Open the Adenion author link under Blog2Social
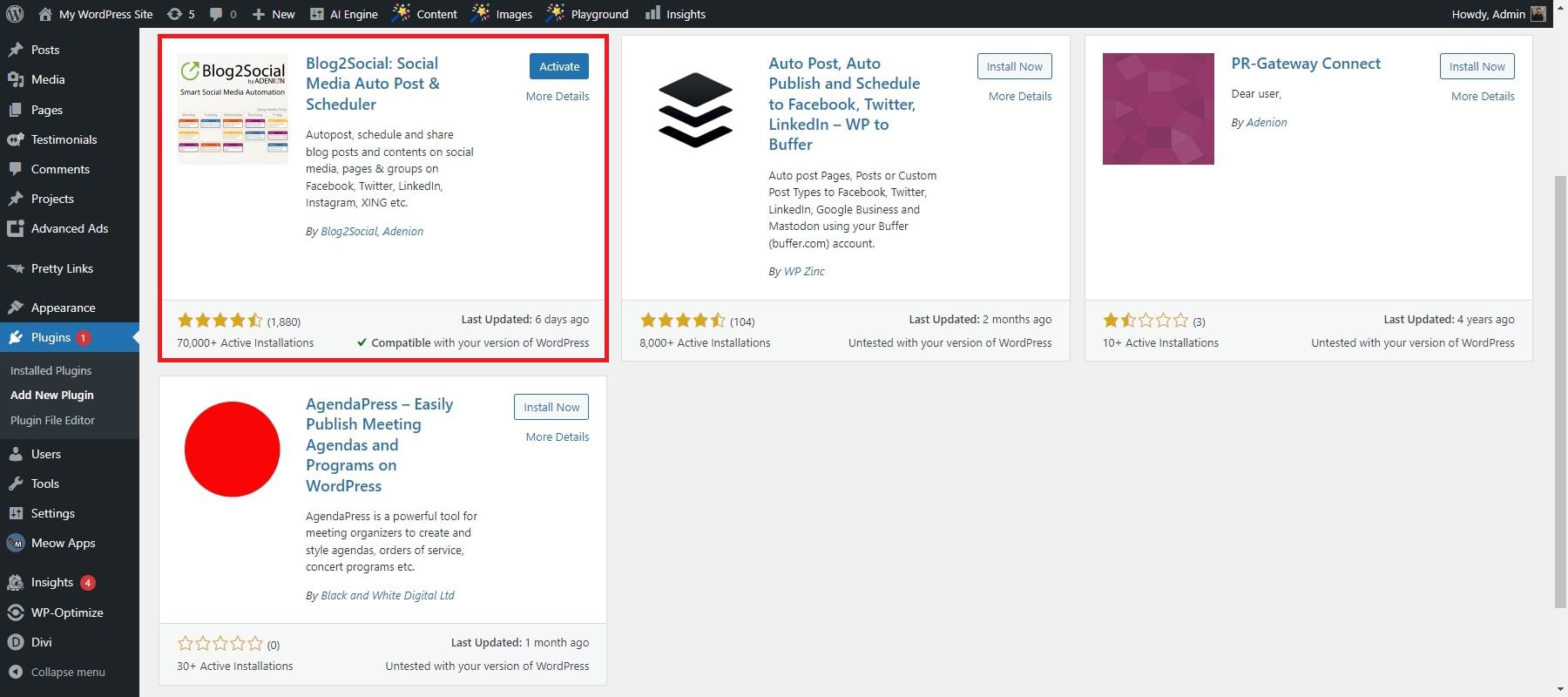1568x697 pixels. 402,231
